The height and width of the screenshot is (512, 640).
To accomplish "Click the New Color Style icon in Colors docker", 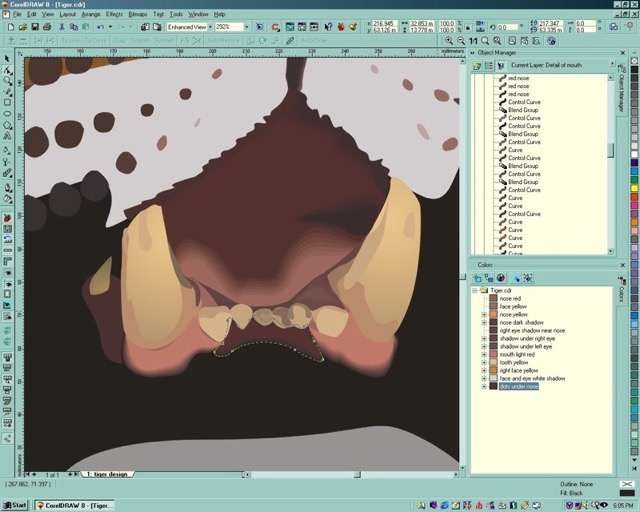I will 477,278.
